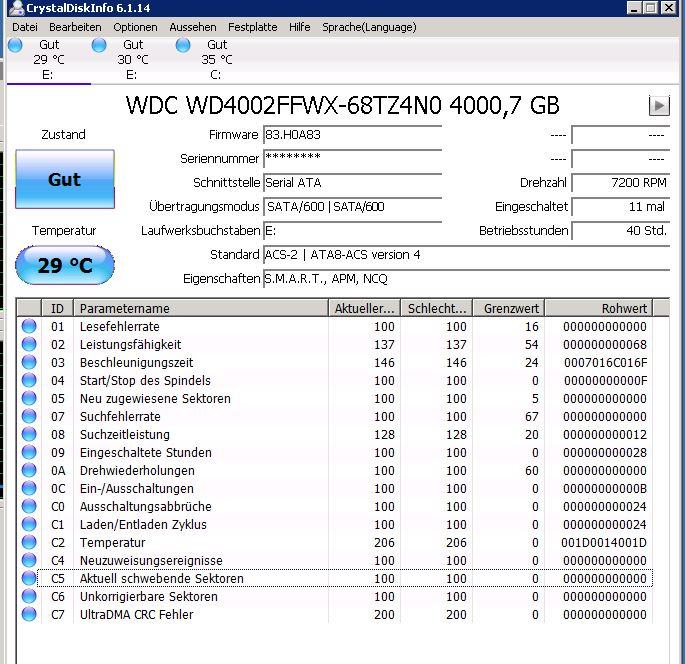Click the Schlecht... column header
This screenshot has width=685, height=664.
pos(436,308)
